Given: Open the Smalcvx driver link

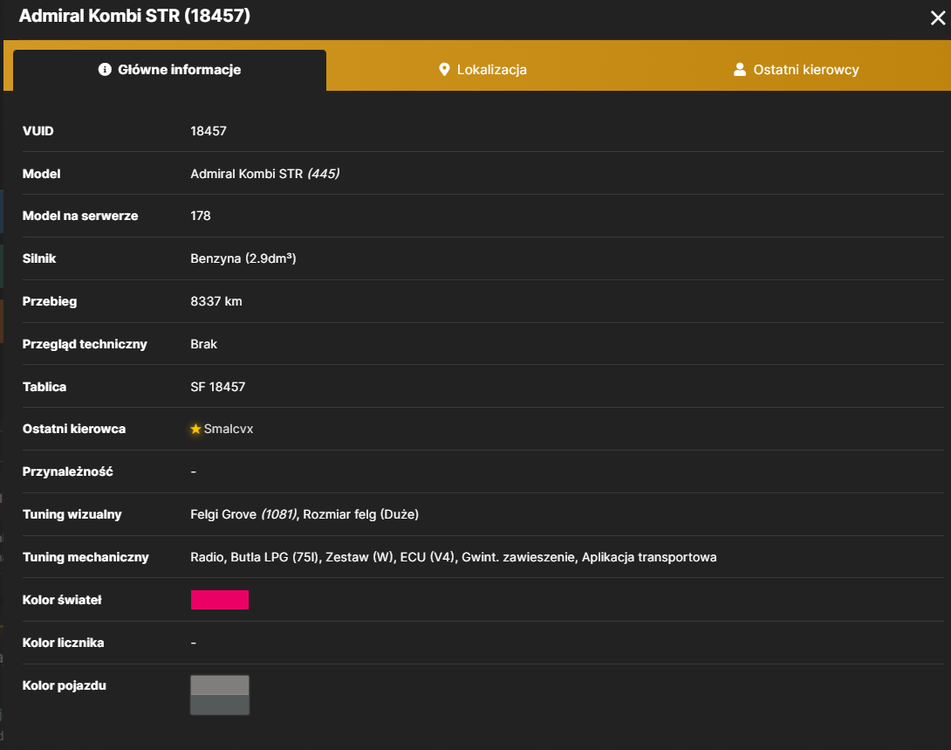Looking at the screenshot, I should pos(228,429).
